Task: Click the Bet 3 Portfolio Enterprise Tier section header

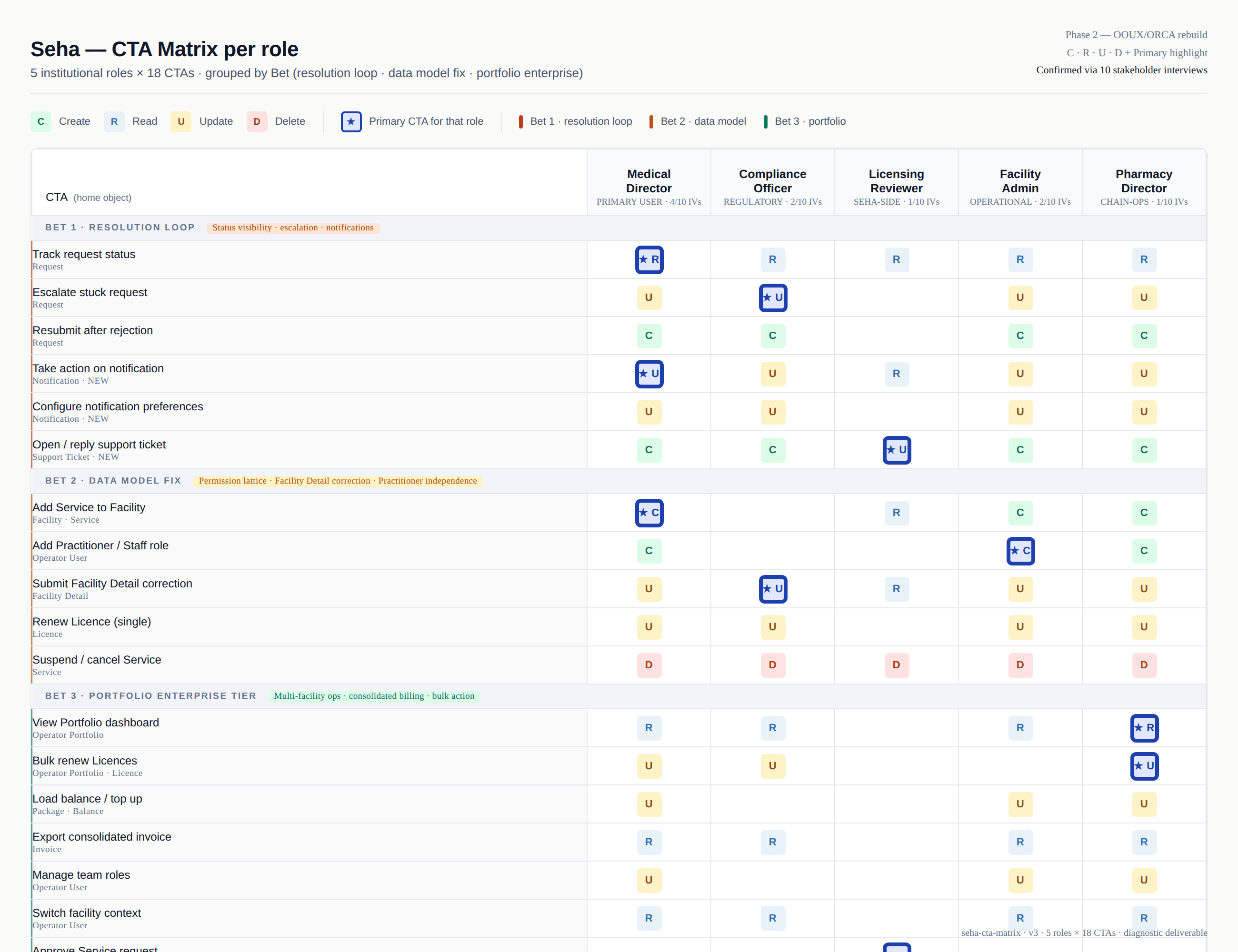Action: coord(151,695)
